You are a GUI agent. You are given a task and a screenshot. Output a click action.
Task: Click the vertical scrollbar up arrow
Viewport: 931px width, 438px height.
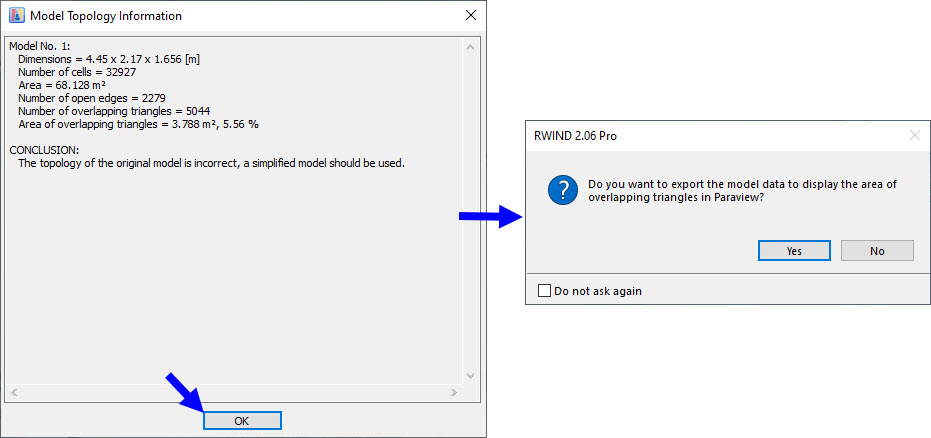(x=471, y=46)
